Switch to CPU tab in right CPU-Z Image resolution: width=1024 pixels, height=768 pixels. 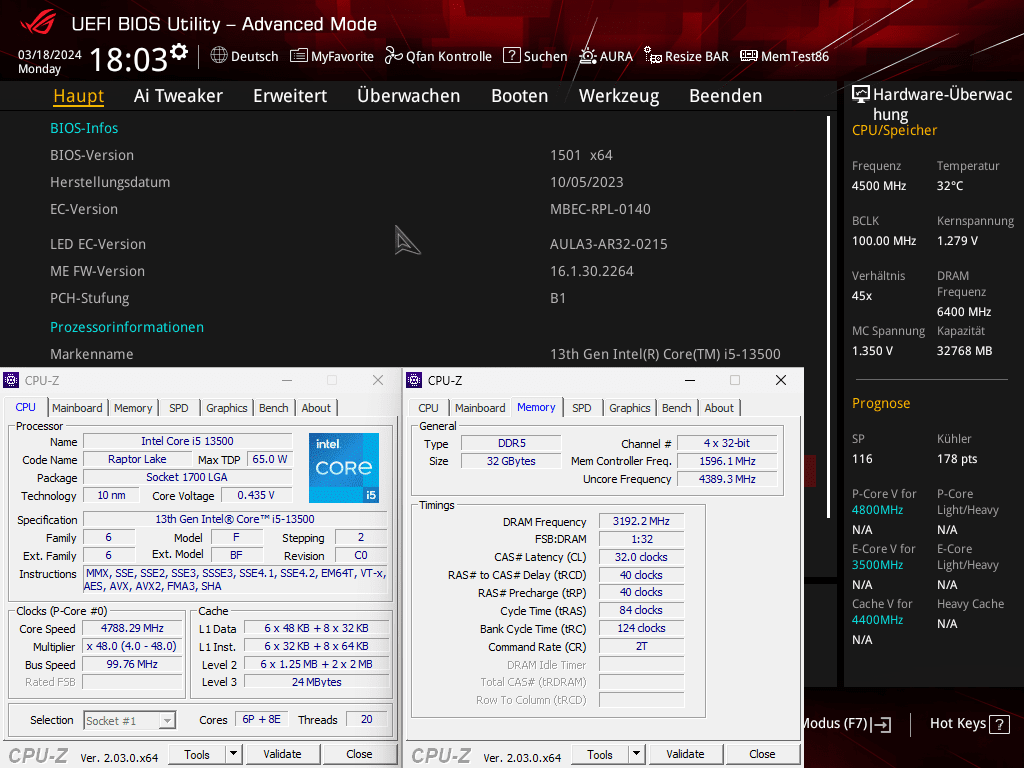coord(428,408)
